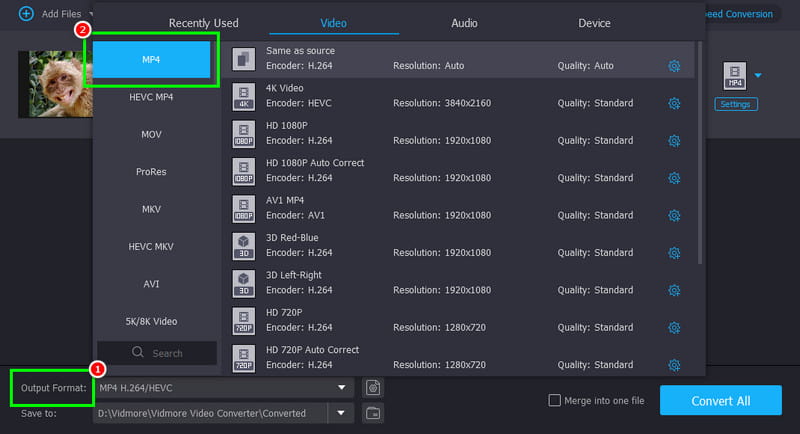The height and width of the screenshot is (434, 800).
Task: Click the Search formats input field
Action: (157, 353)
